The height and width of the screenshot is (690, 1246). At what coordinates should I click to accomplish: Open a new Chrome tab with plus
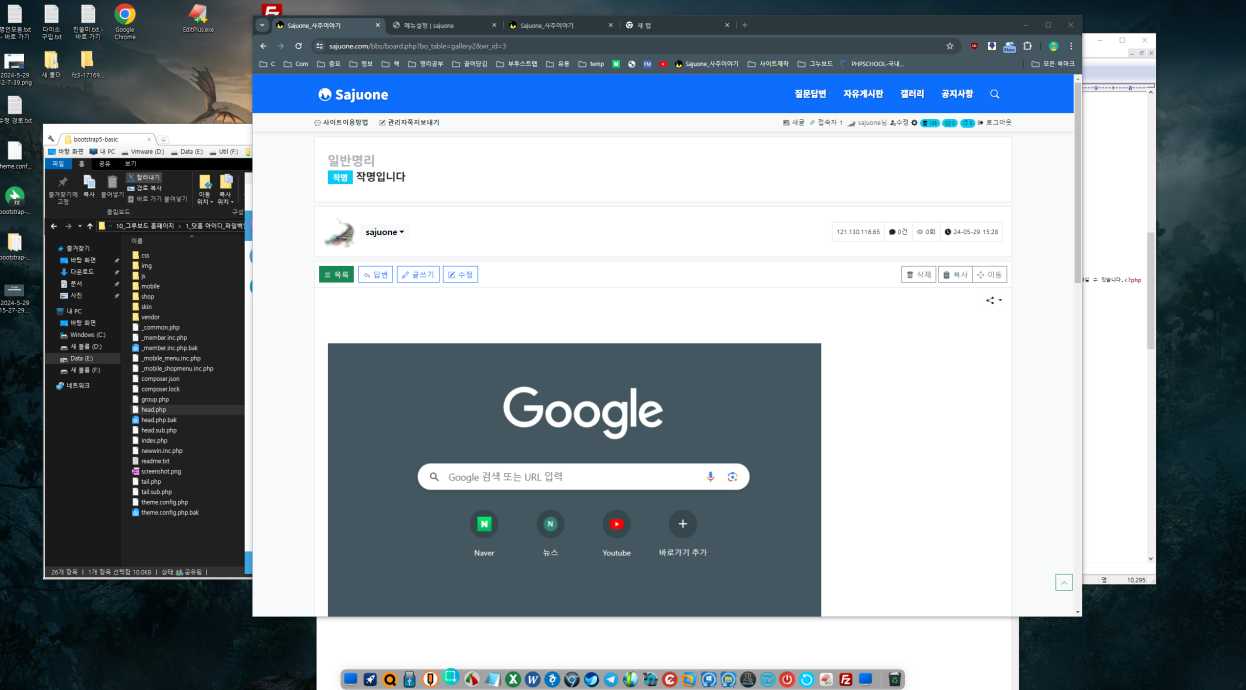pyautogui.click(x=744, y=25)
